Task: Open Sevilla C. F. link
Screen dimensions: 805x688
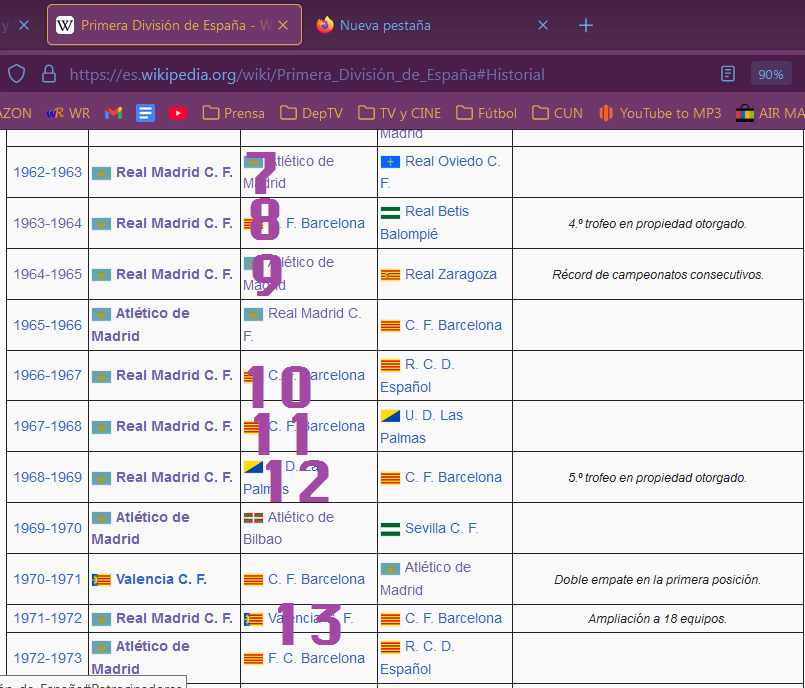Action: pos(442,528)
